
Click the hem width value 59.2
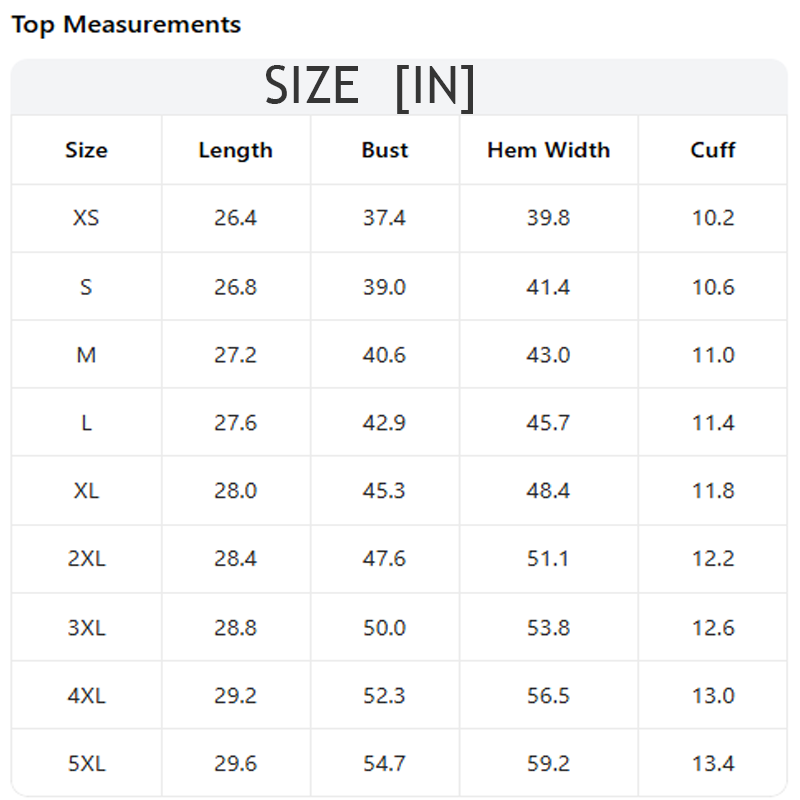pyautogui.click(x=548, y=763)
